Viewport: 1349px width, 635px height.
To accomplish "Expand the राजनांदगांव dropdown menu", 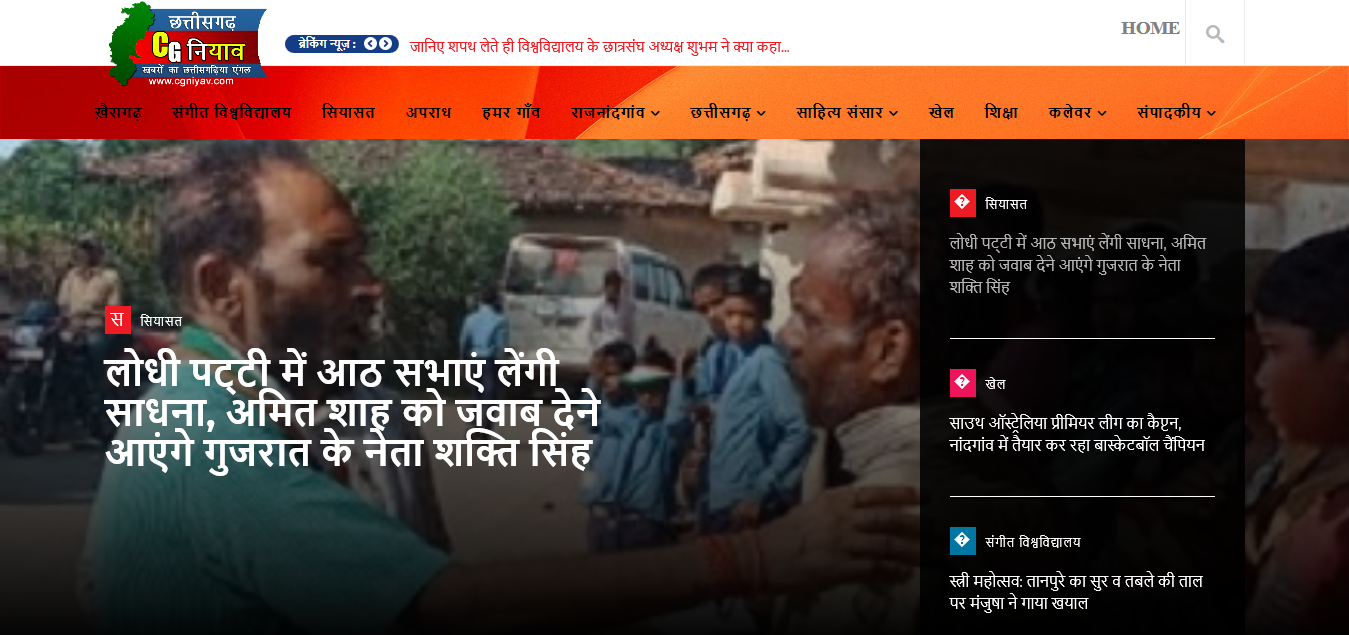I will point(615,112).
